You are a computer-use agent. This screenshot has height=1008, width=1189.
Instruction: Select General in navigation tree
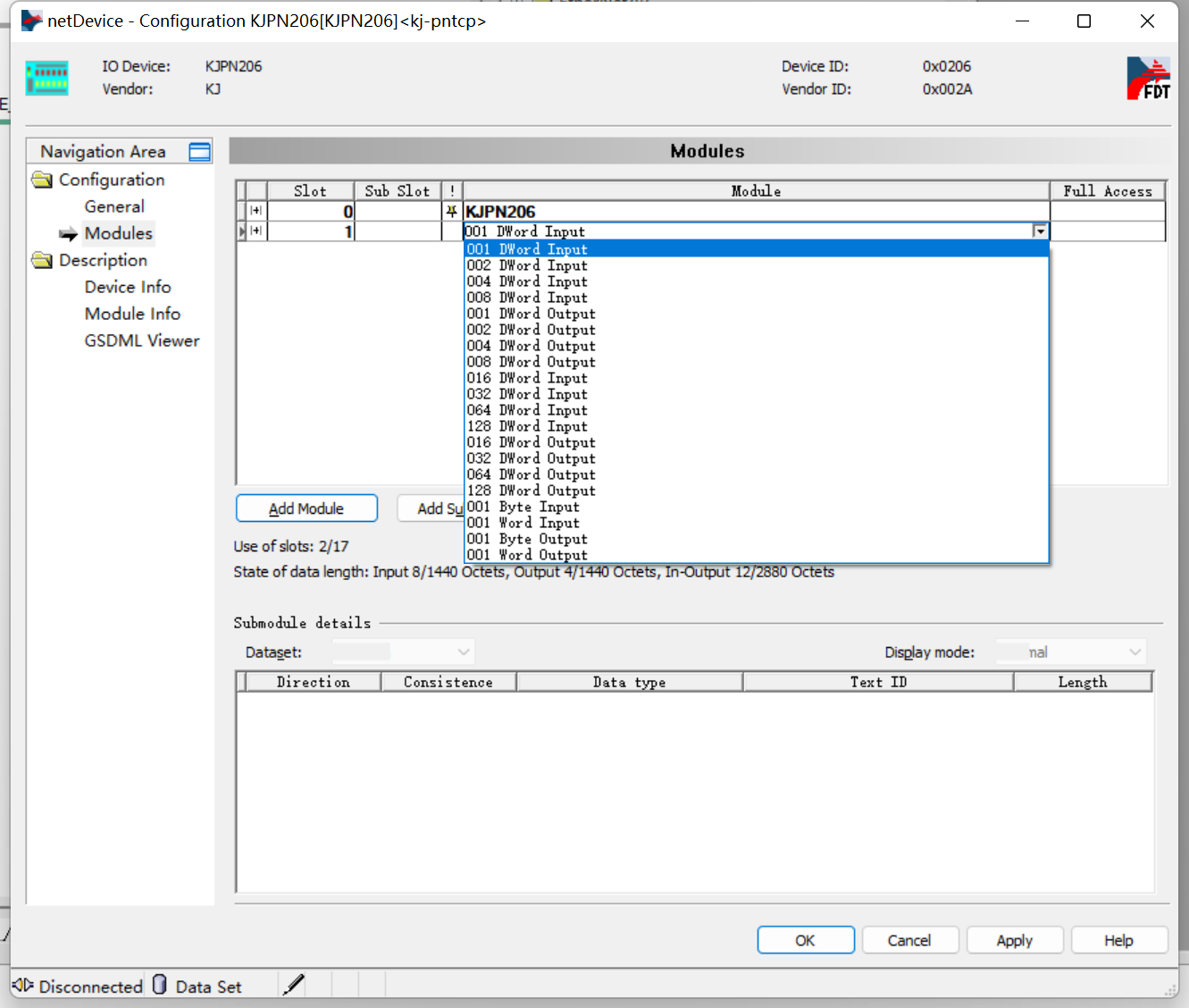[x=114, y=206]
